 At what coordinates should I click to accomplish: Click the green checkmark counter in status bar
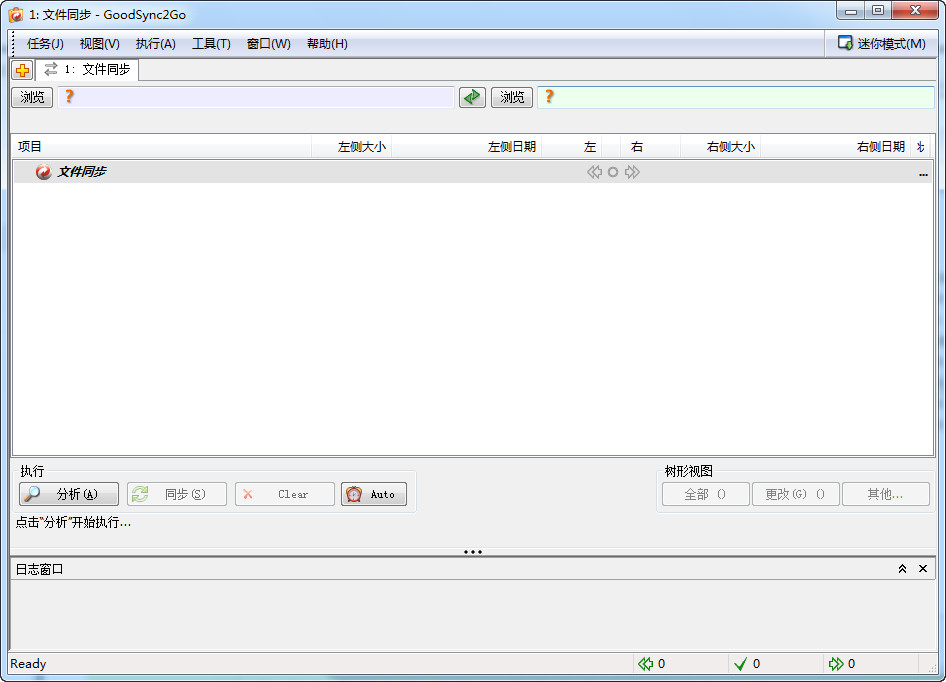pos(747,664)
